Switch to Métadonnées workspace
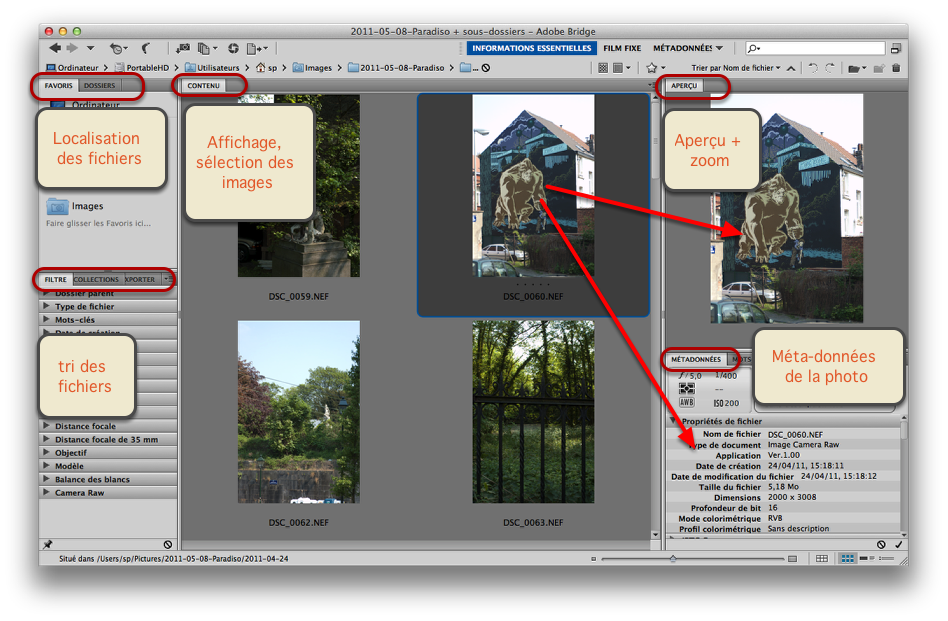Image resolution: width=948 pixels, height=621 pixels. point(683,48)
